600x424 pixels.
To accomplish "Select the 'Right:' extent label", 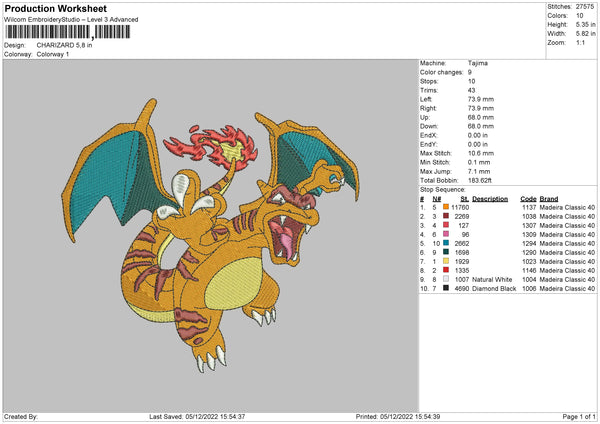I will (428, 108).
